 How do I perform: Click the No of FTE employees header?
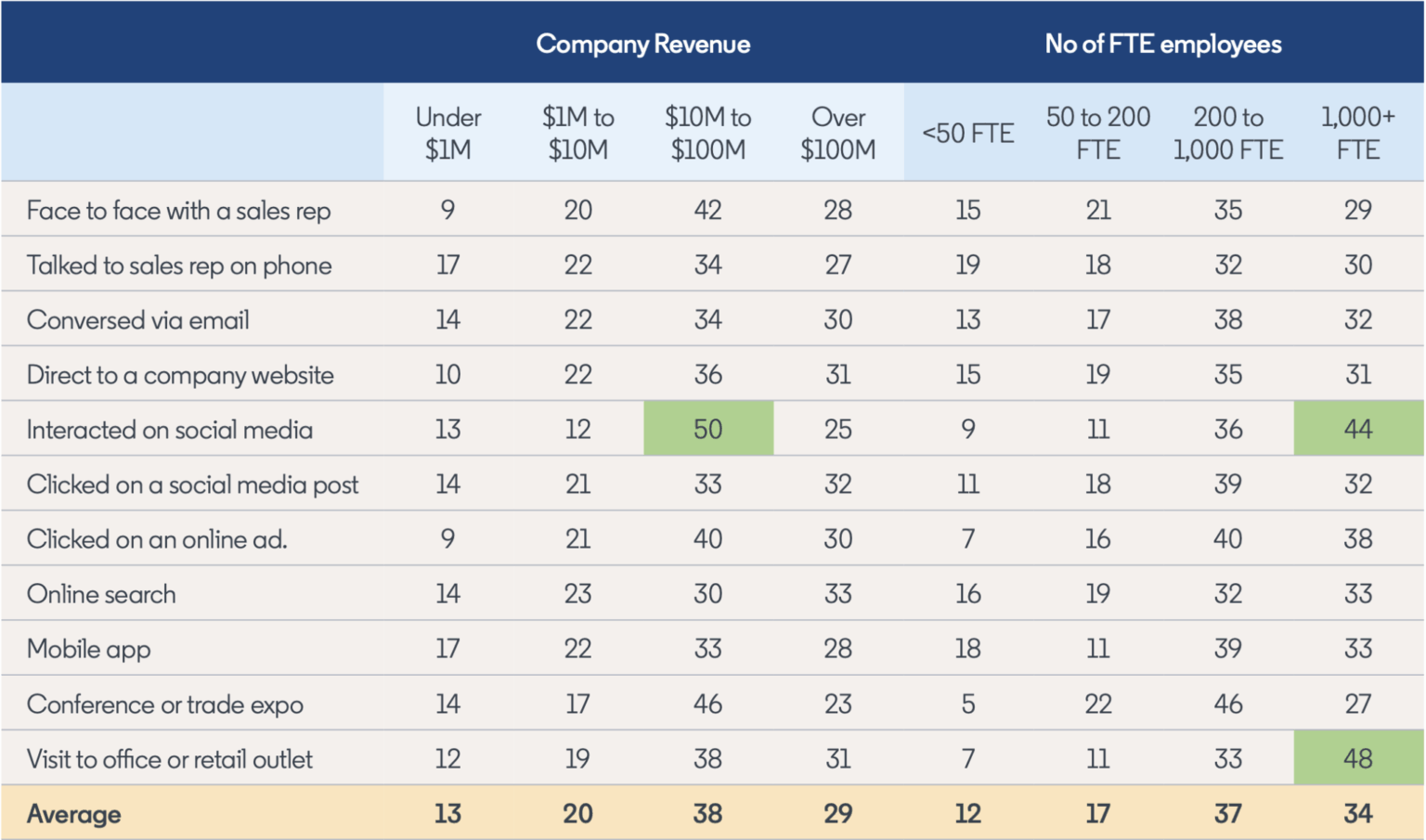[1162, 44]
